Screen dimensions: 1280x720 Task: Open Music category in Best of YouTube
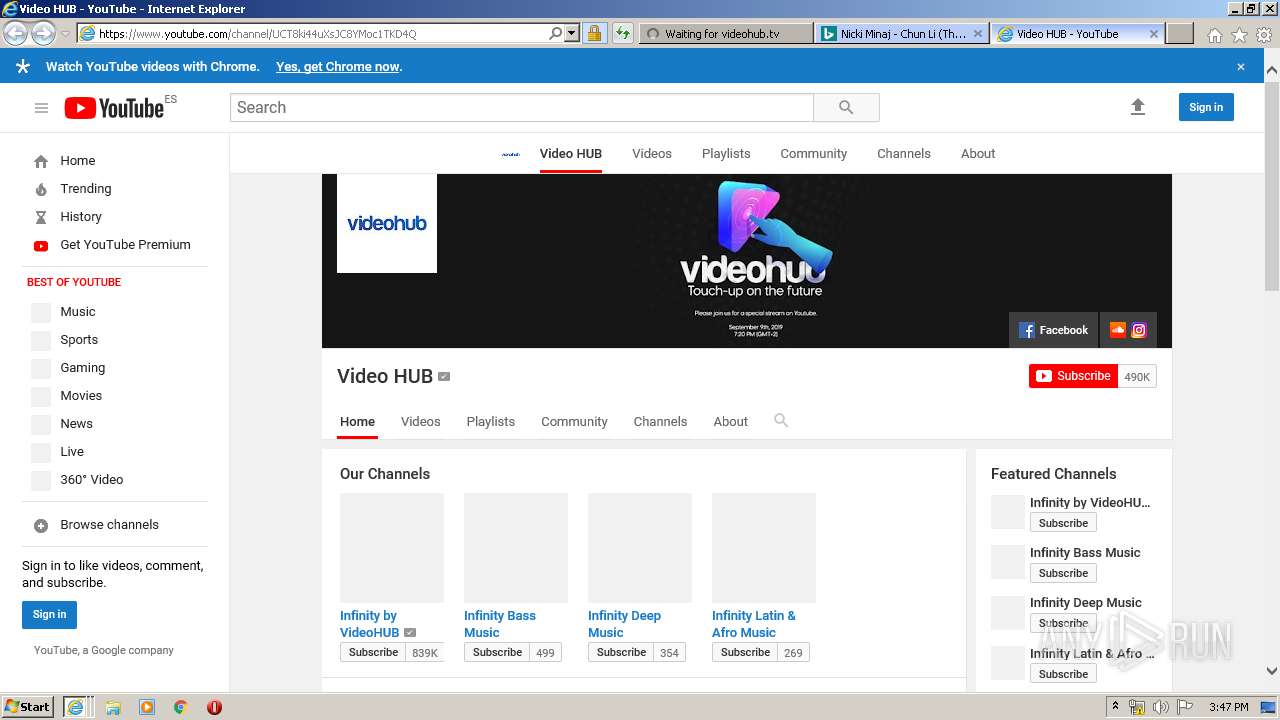click(x=78, y=312)
